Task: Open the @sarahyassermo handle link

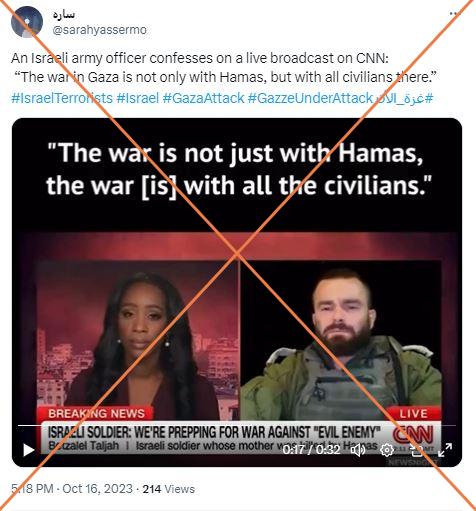Action: [100, 30]
